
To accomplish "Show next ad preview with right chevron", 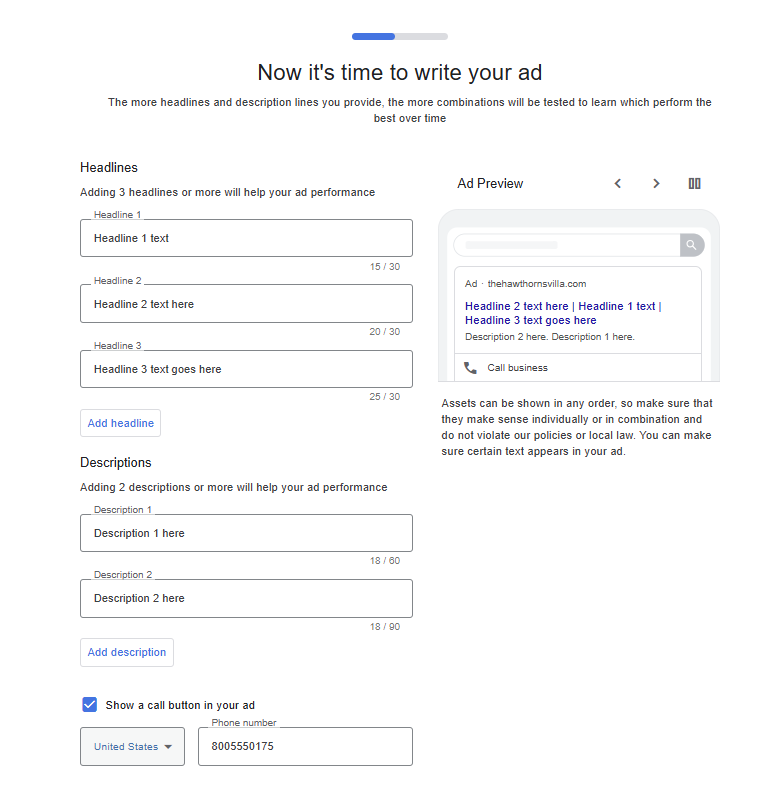I will pos(656,183).
